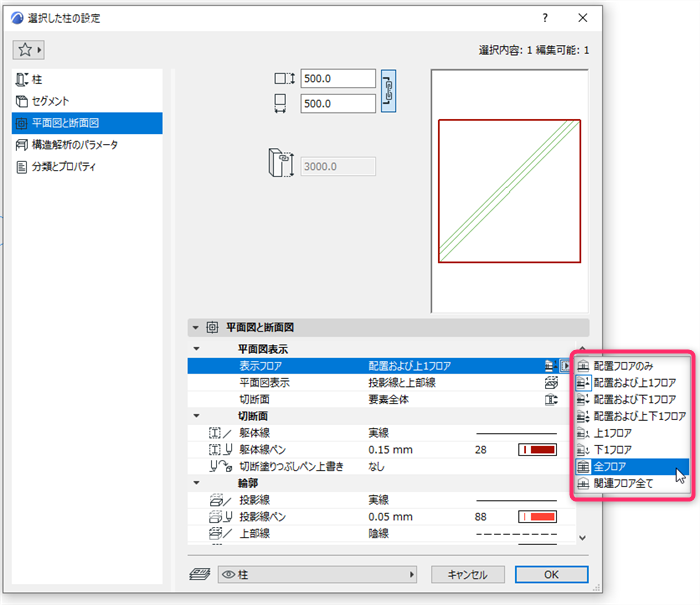Screen dimensions: 700x605
Task: Choose 関連フロア全て in the popup menu
Action: (632, 483)
